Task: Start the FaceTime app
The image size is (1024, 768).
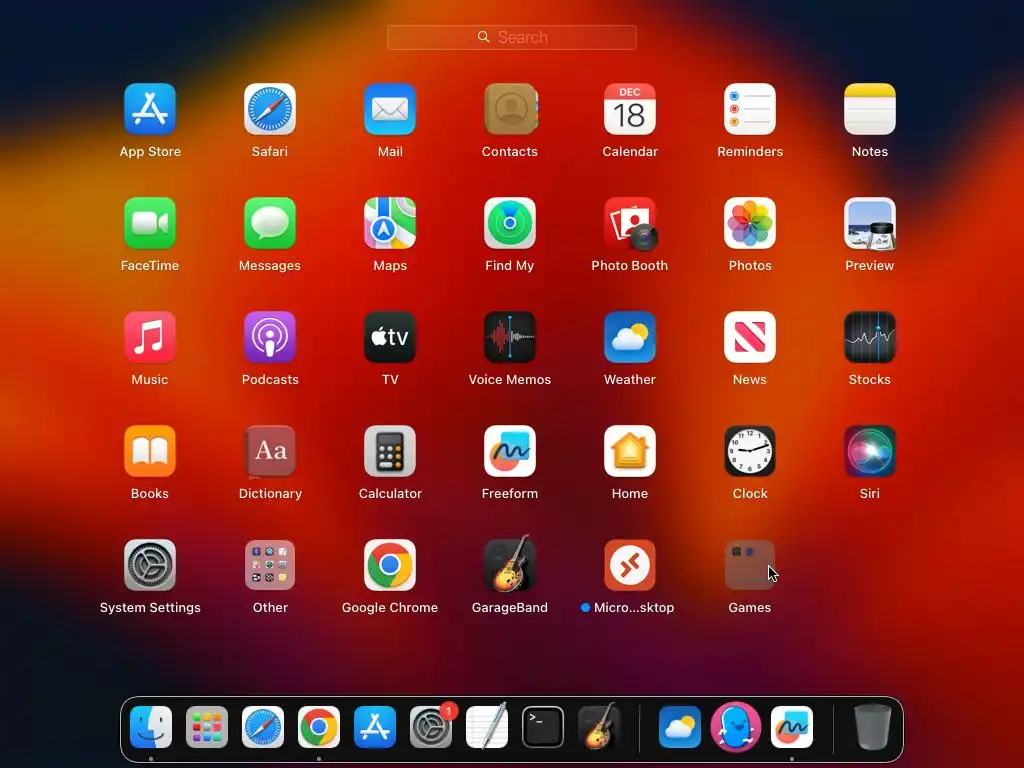Action: (150, 223)
